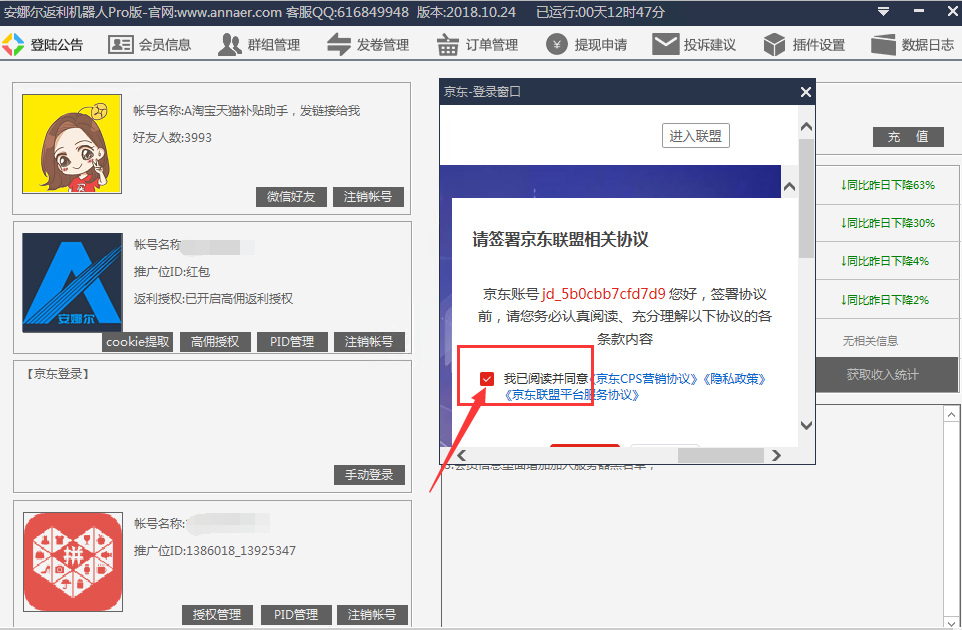962x630 pixels.
Task: Click the 获取收入统计 button
Action: click(886, 375)
